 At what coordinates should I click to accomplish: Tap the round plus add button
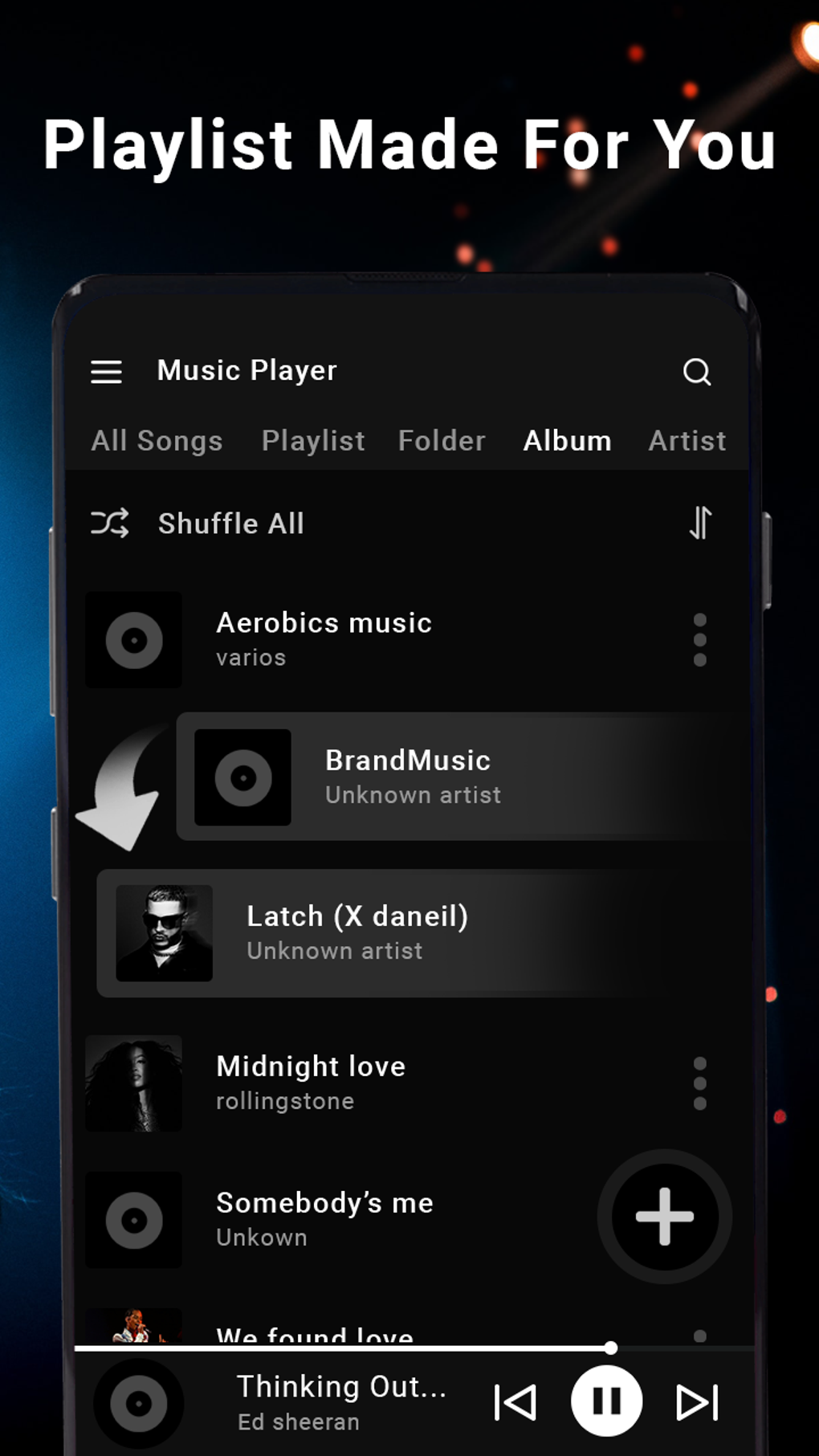[x=664, y=1217]
